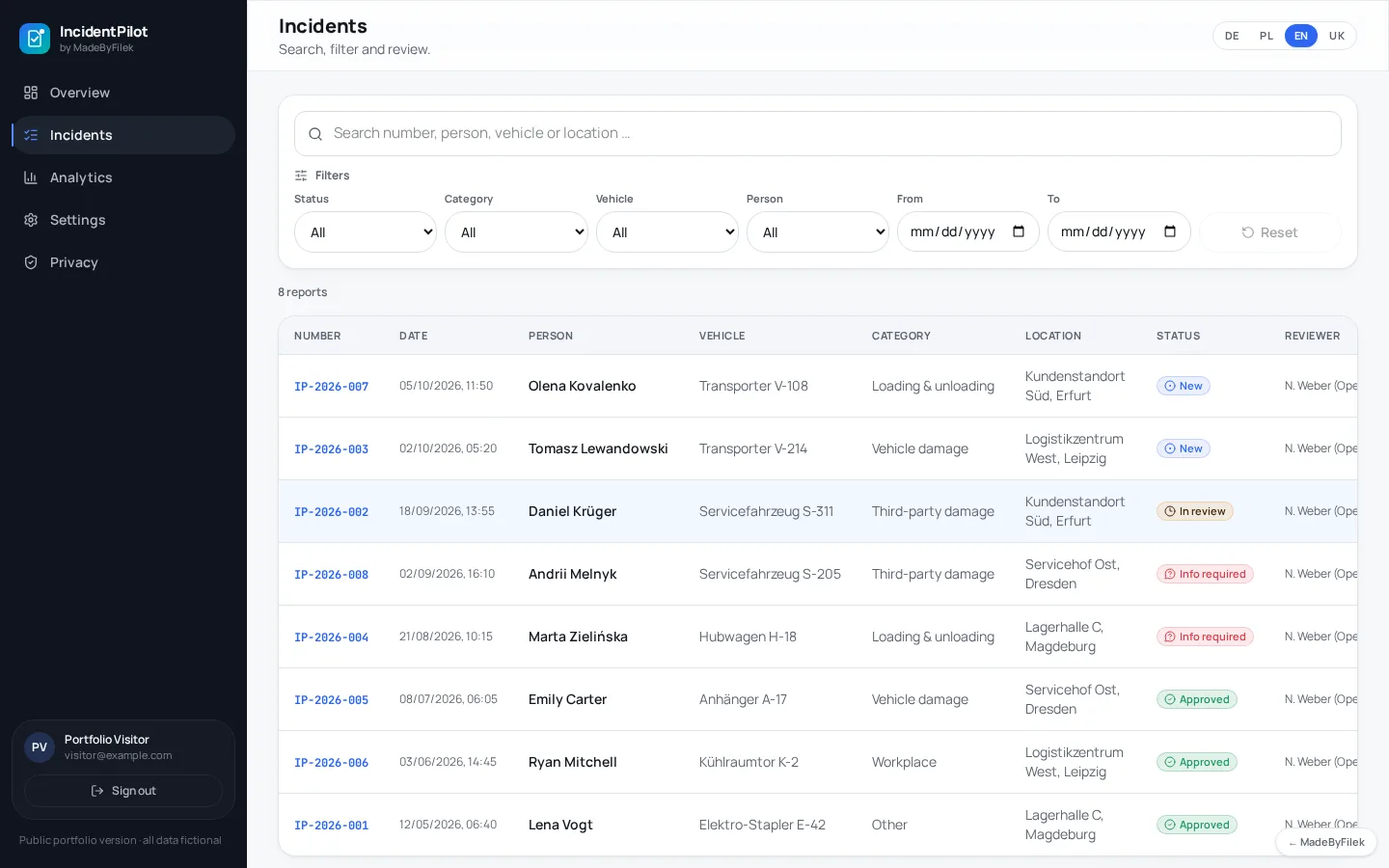The image size is (1389, 868).
Task: Switch language to UK
Action: 1337,36
